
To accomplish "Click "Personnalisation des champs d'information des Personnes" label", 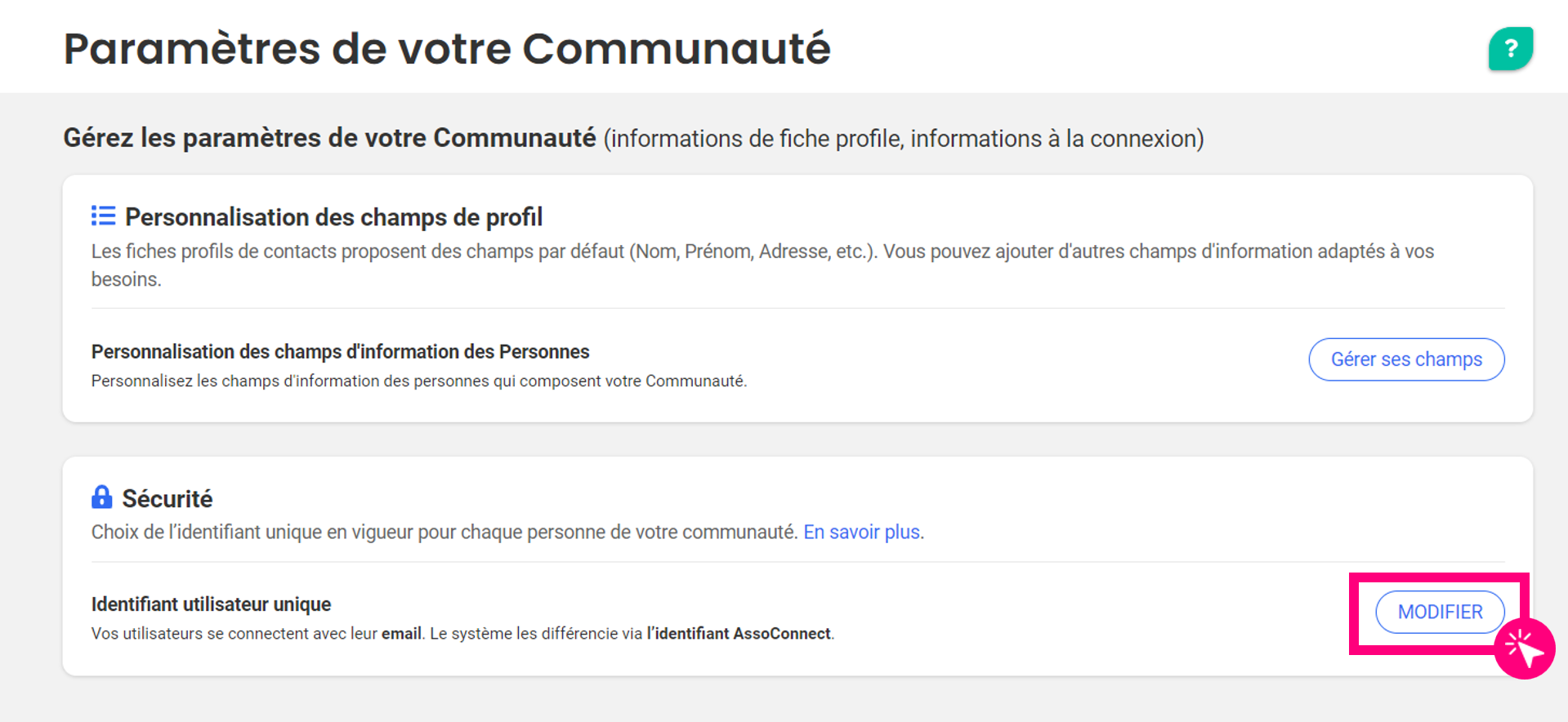I will 340,351.
